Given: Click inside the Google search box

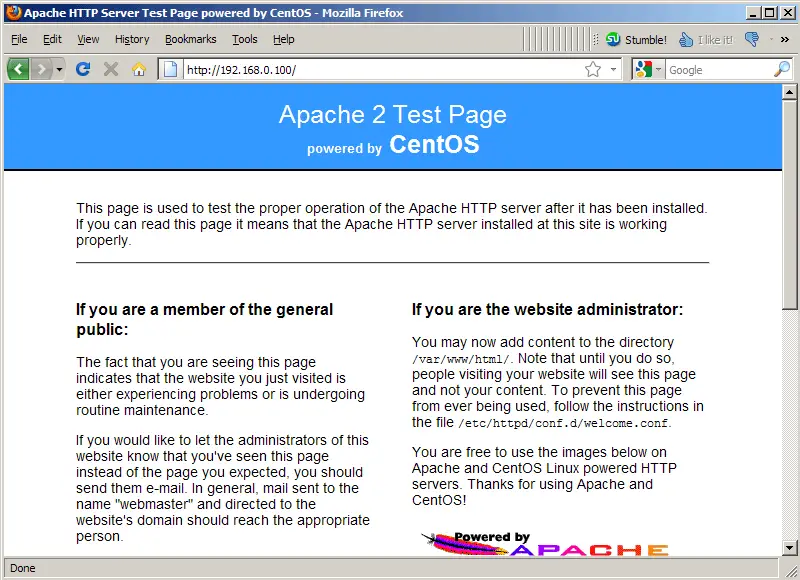Looking at the screenshot, I should [x=719, y=69].
